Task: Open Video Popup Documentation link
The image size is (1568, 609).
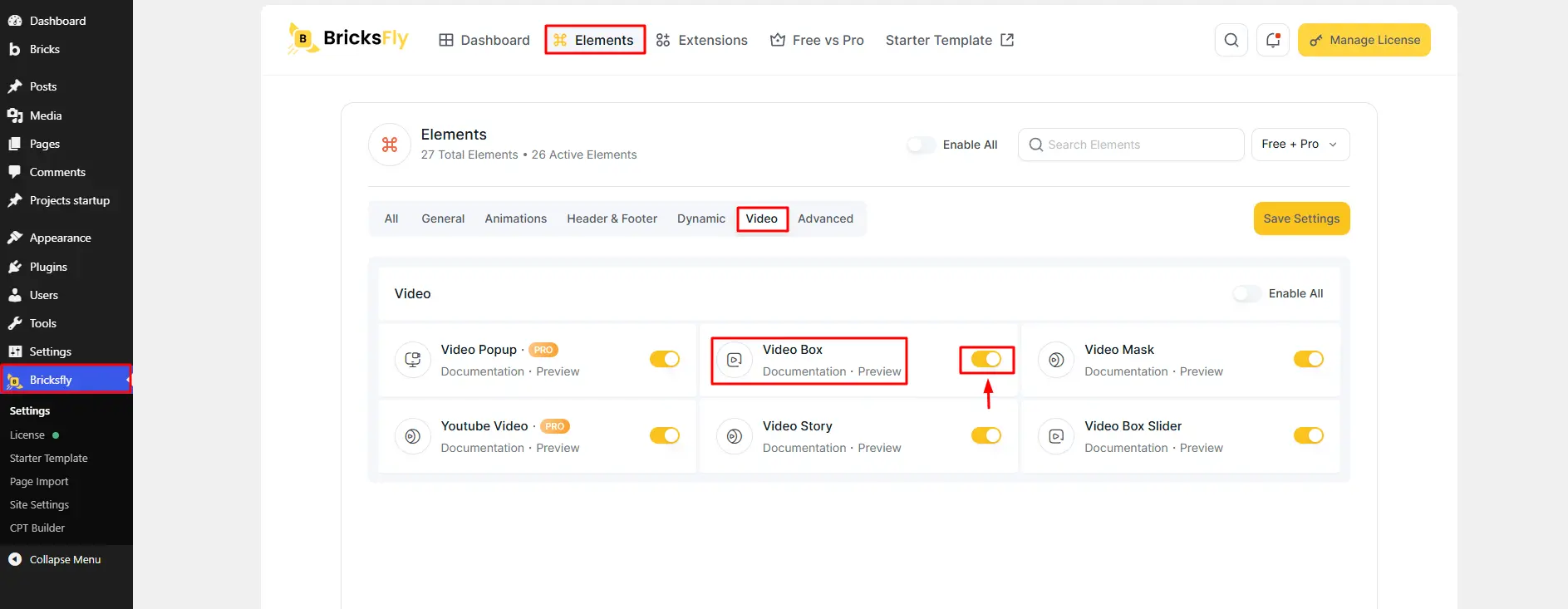Action: pyautogui.click(x=483, y=371)
